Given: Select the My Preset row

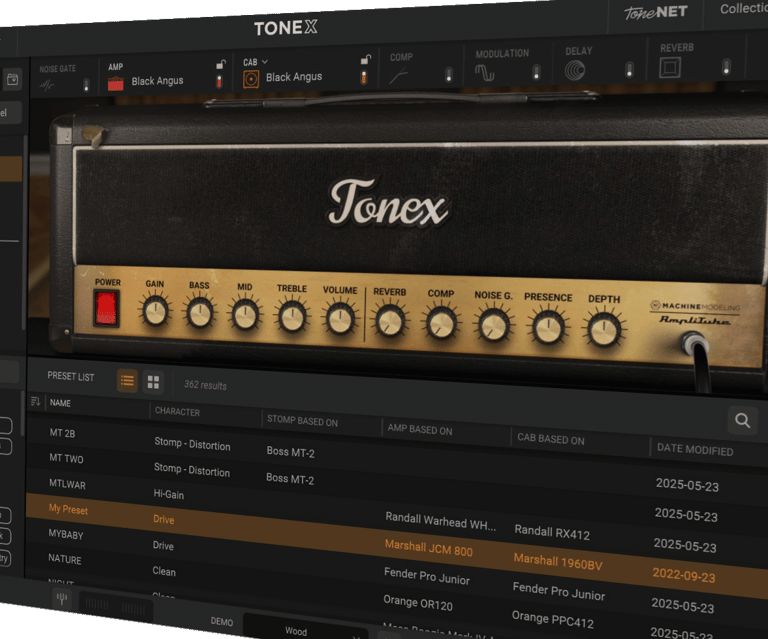Looking at the screenshot, I should pos(68,509).
